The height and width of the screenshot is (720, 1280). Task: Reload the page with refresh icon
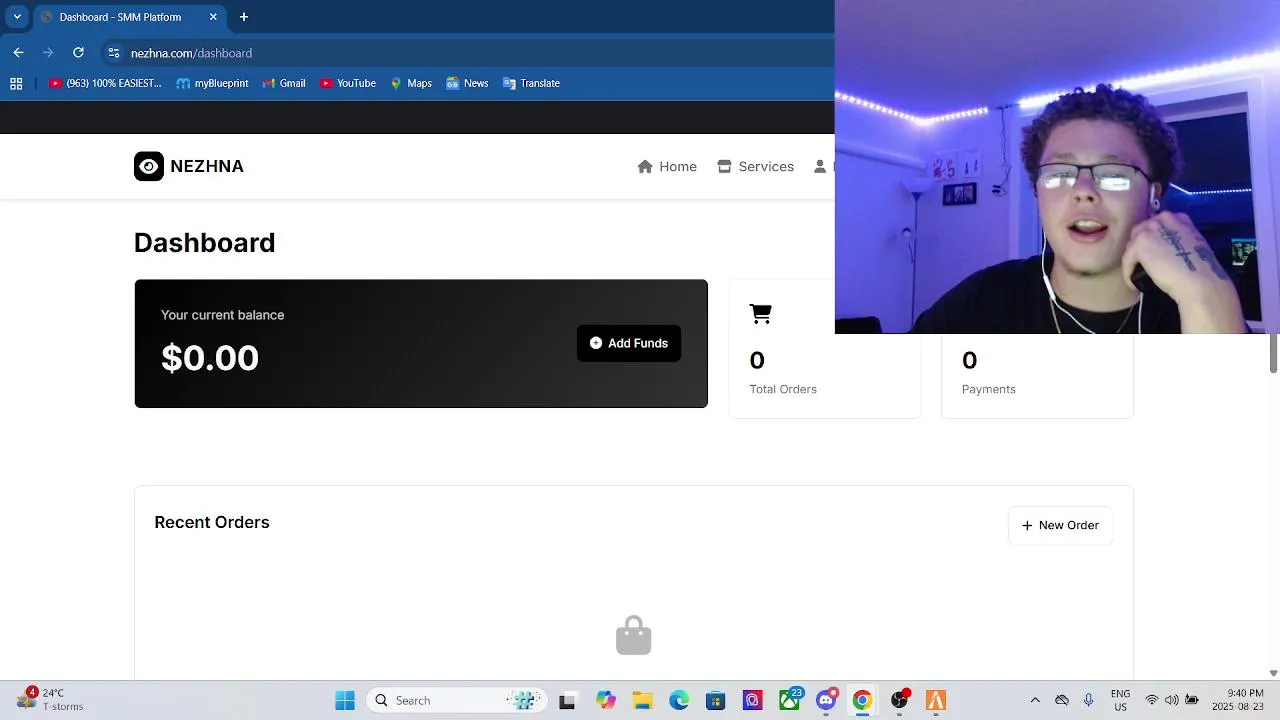(78, 53)
